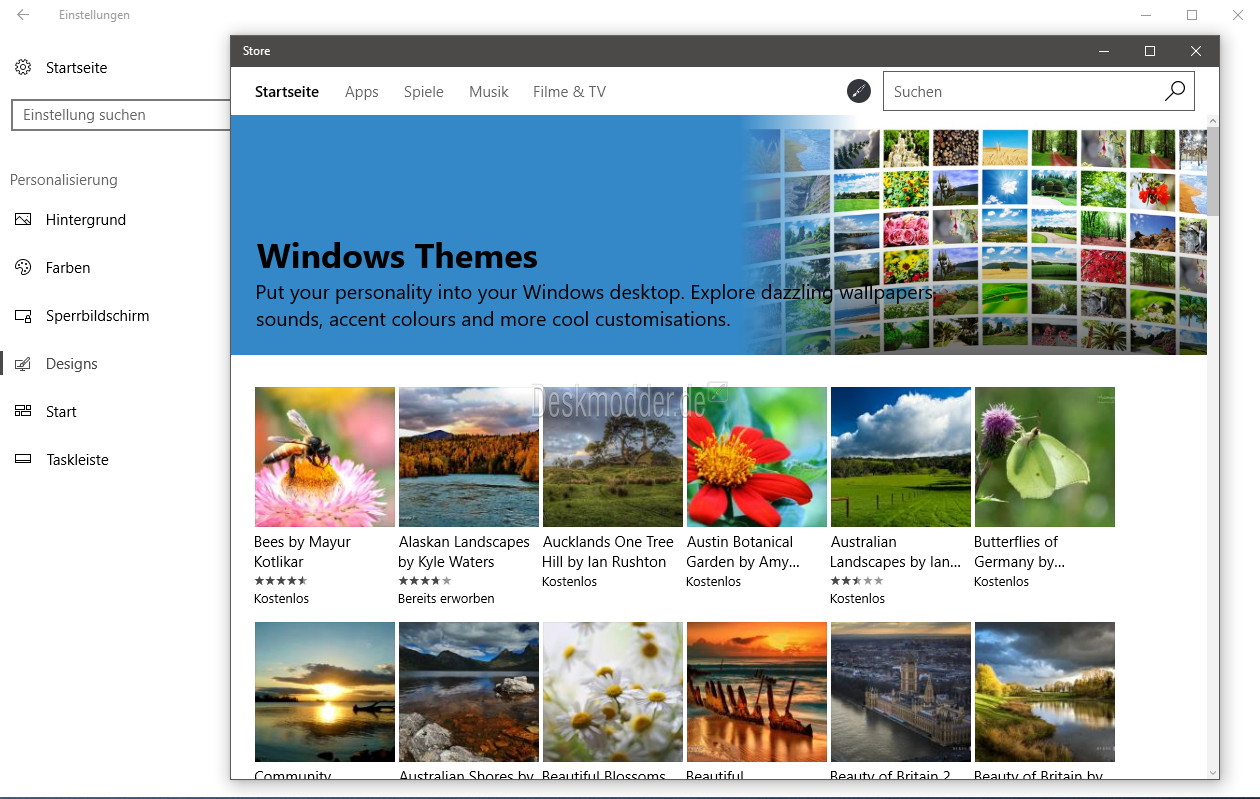
Task: Open Startseite gear in the Settings window
Action: 23,68
